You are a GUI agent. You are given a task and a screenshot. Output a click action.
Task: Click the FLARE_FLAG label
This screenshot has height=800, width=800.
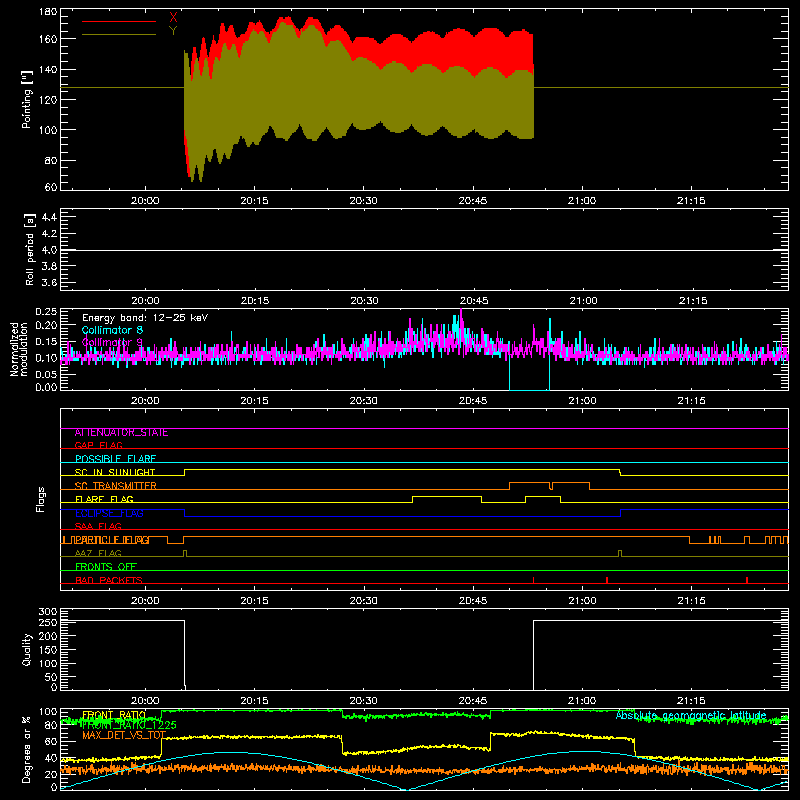coord(104,499)
